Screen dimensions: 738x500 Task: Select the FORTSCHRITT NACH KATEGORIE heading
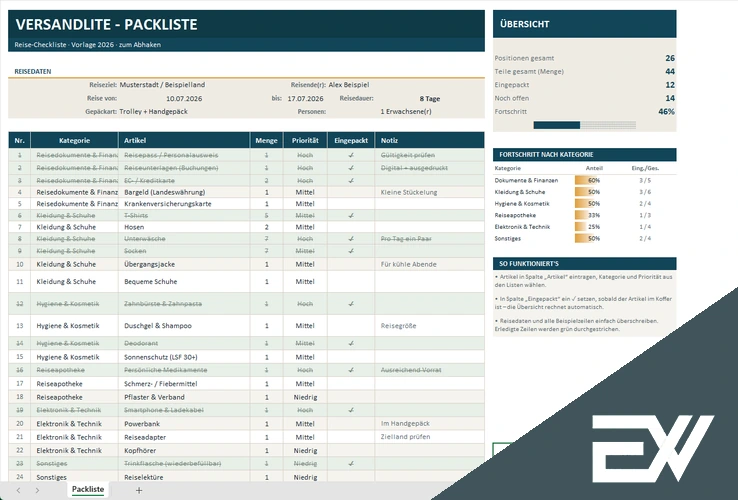click(x=546, y=154)
